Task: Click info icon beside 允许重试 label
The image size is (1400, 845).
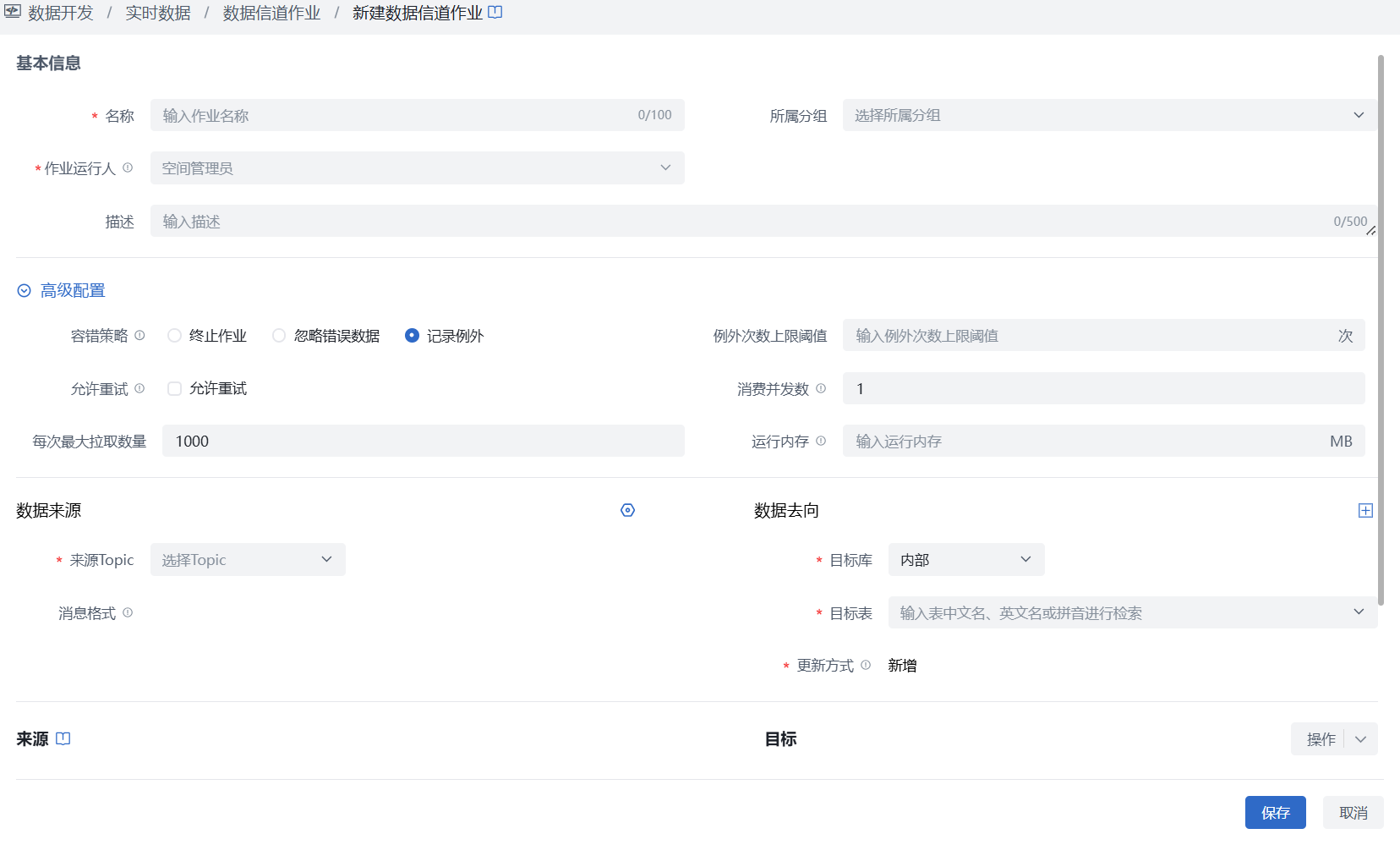Action: click(139, 388)
